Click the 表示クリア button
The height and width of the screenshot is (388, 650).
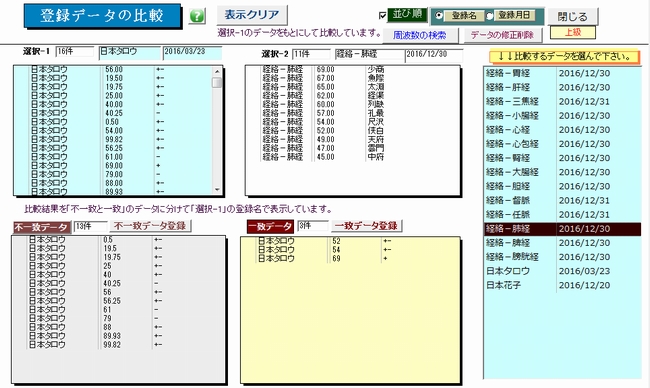click(x=252, y=15)
